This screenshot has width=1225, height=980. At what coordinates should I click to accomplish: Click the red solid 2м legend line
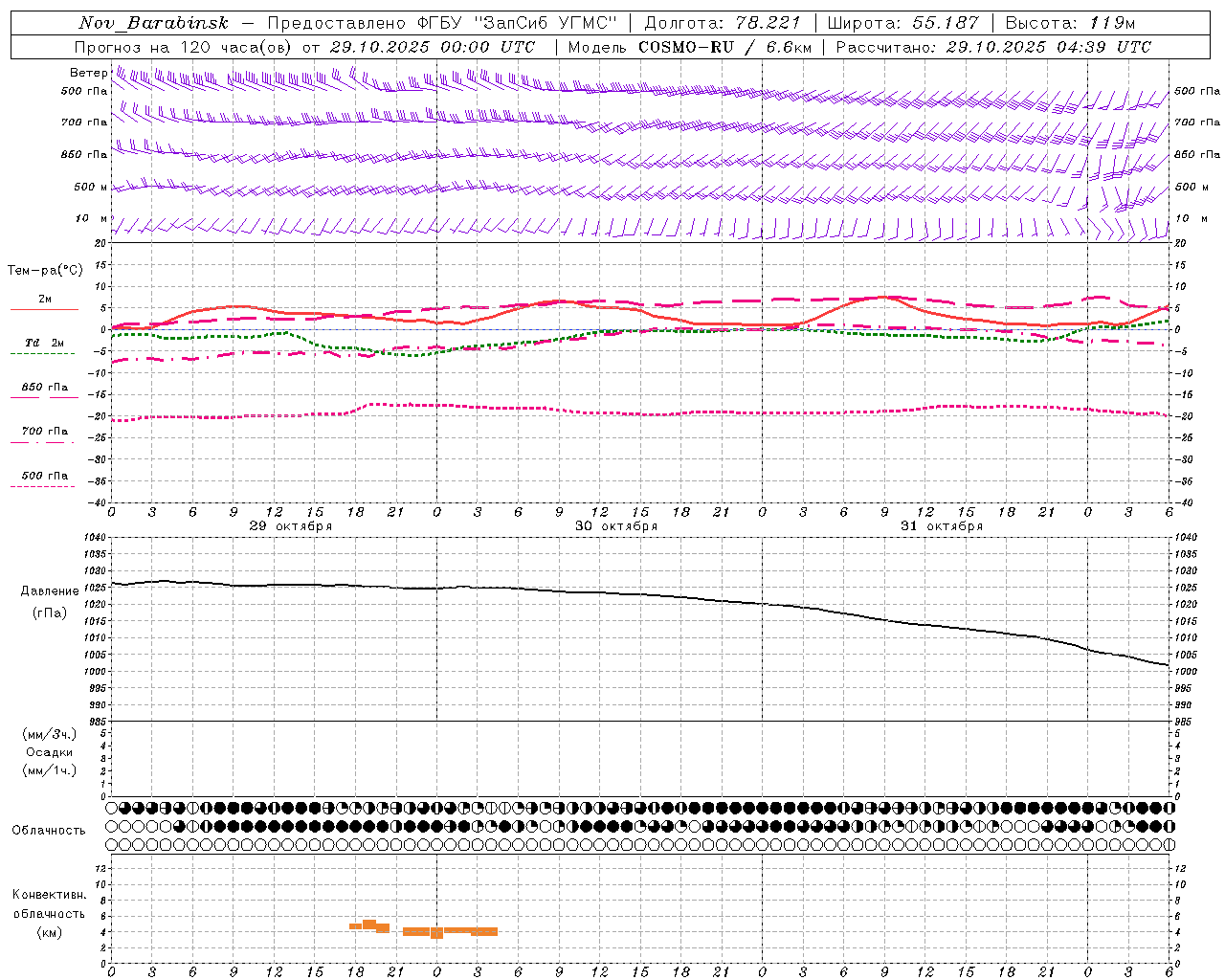click(44, 309)
